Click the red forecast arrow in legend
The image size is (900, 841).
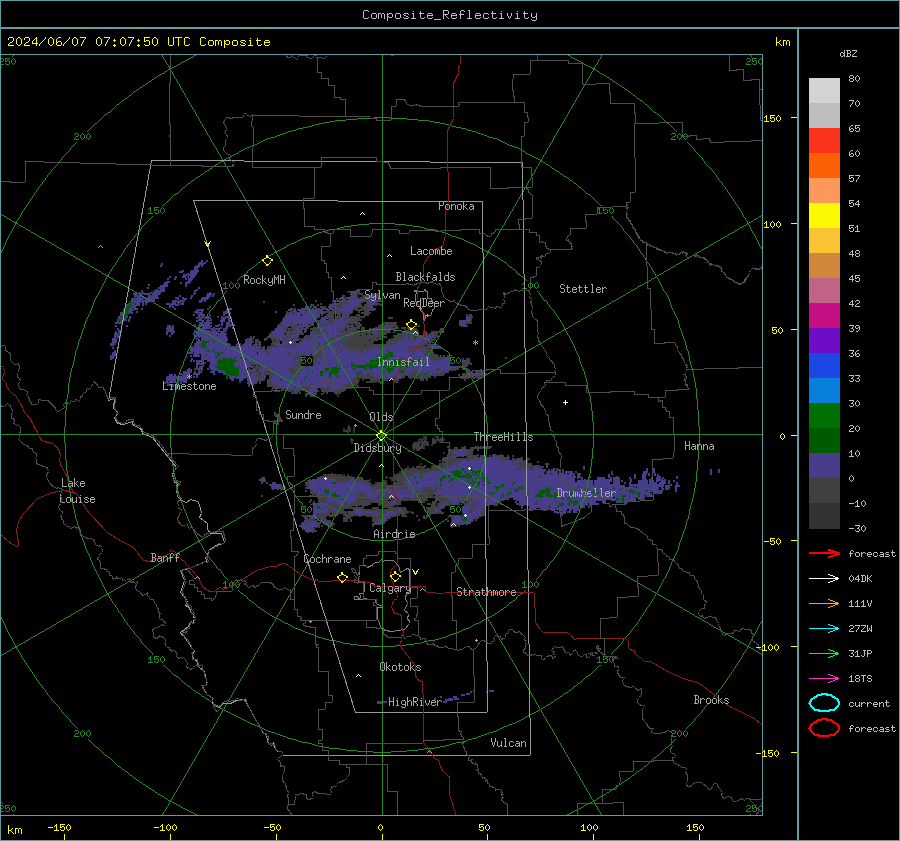[x=824, y=553]
